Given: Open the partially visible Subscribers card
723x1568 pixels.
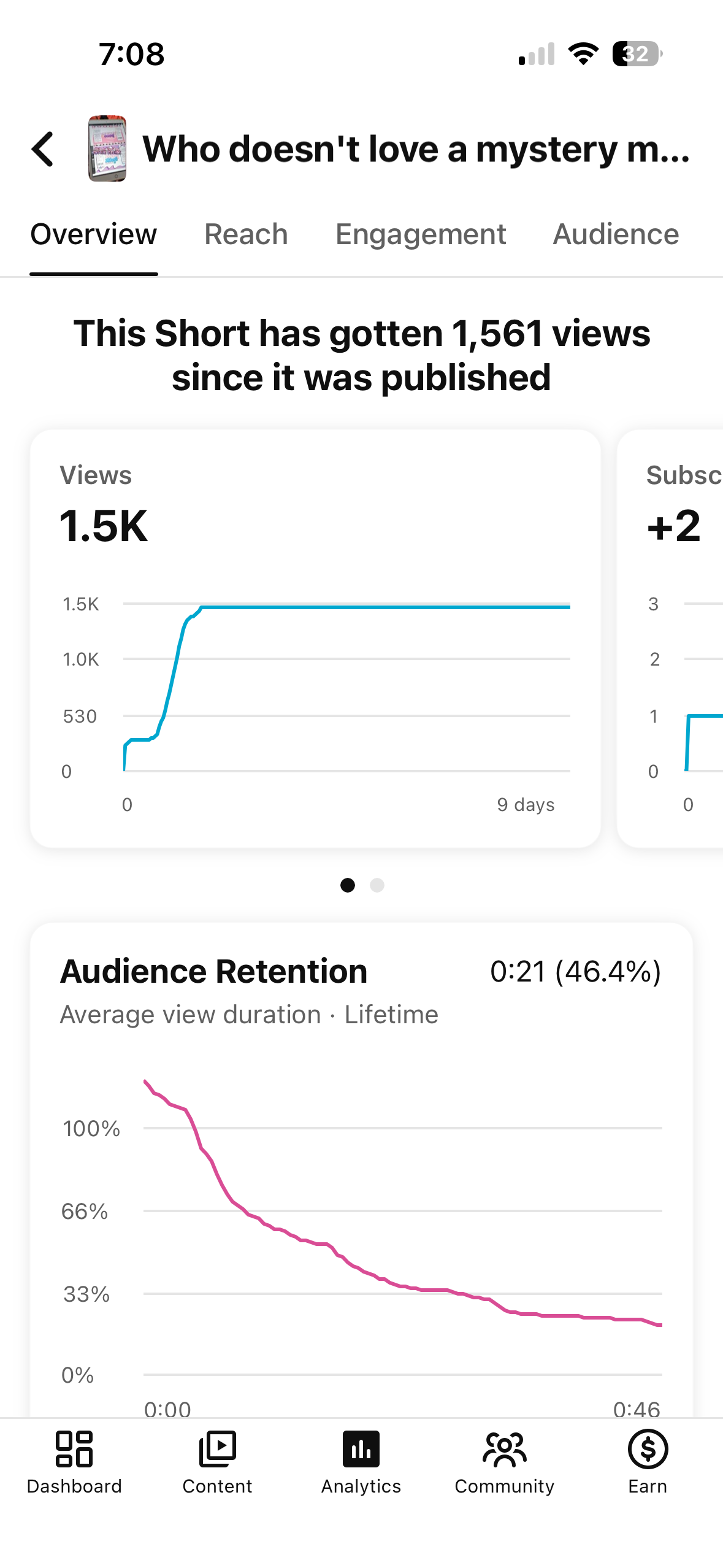Looking at the screenshot, I should coord(670,639).
